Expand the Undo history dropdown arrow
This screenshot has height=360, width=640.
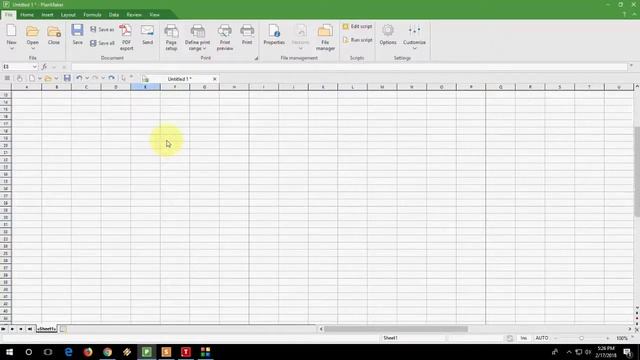pyautogui.click(x=87, y=78)
